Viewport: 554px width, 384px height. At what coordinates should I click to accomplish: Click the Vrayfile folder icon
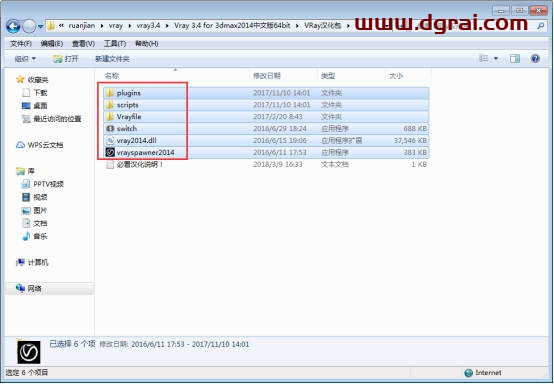click(x=110, y=117)
